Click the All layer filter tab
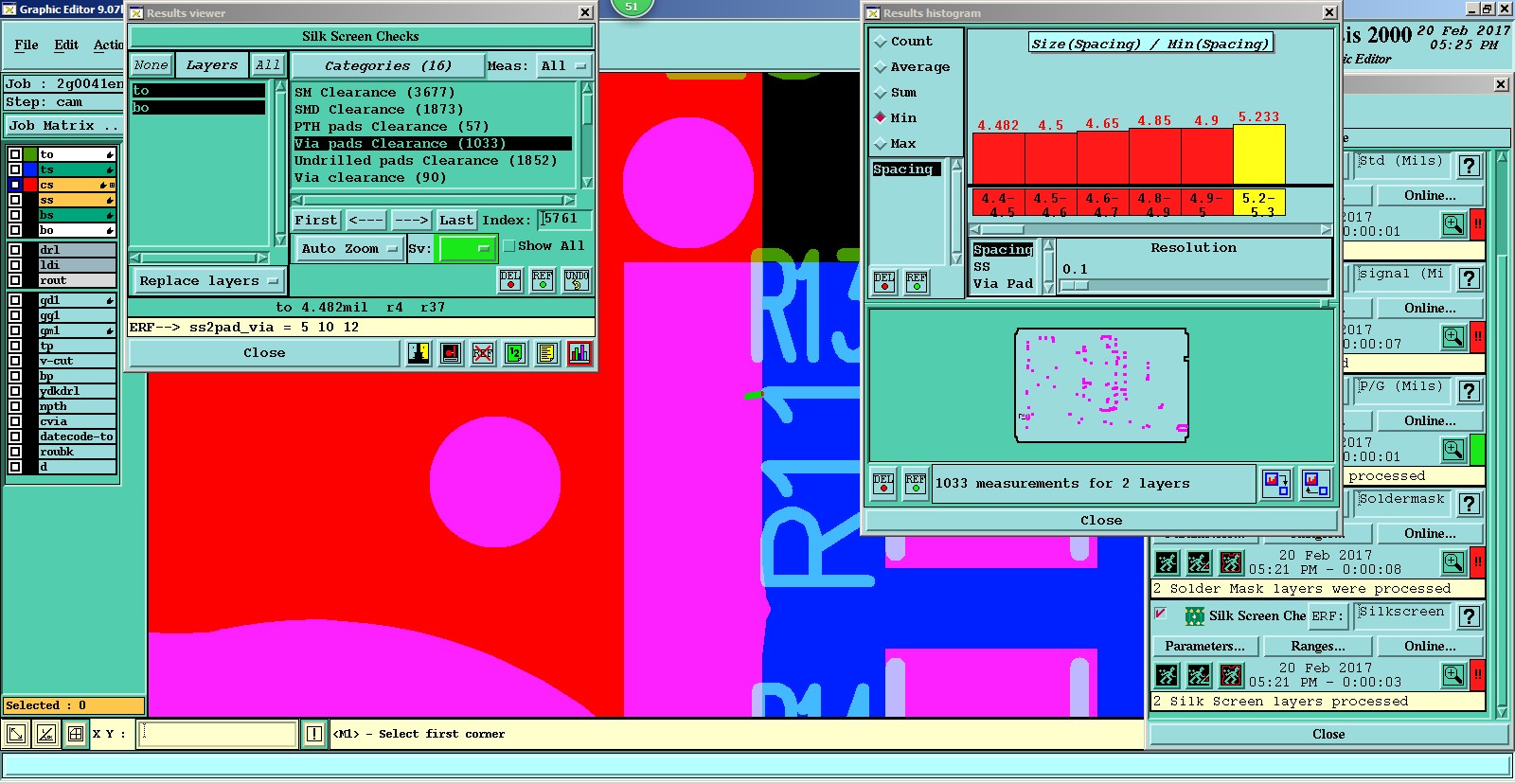 tap(268, 65)
